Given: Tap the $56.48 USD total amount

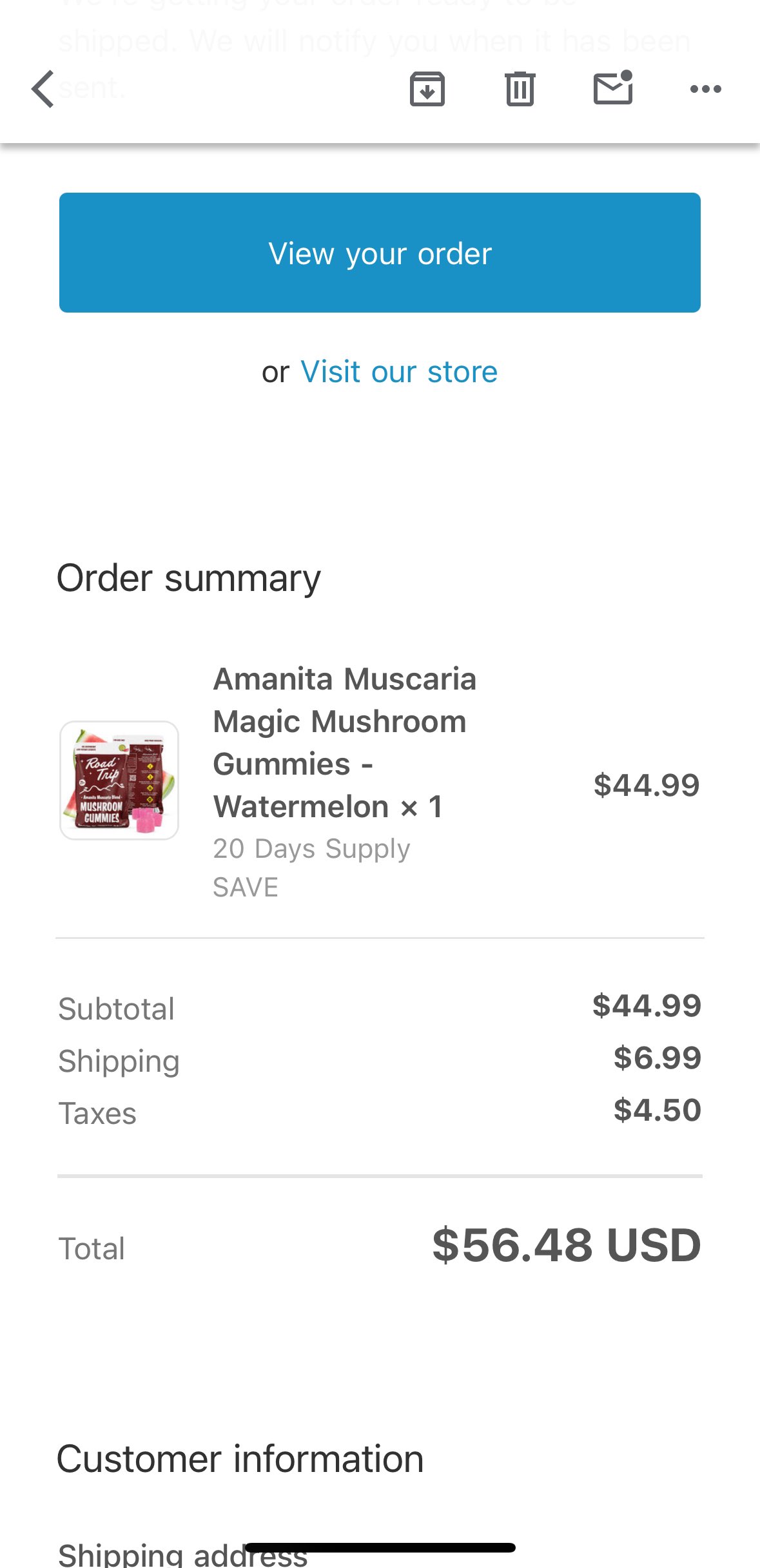Looking at the screenshot, I should (x=566, y=1245).
